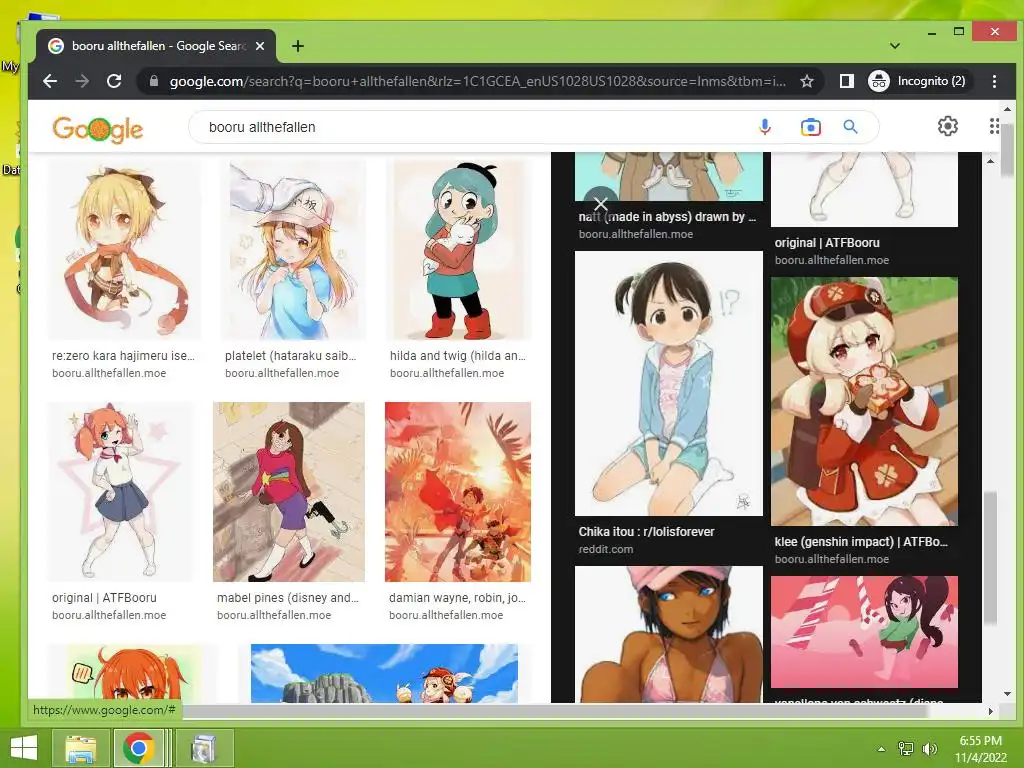Viewport: 1024px width, 768px height.
Task: Open the Windows Start menu
Action: click(x=24, y=748)
